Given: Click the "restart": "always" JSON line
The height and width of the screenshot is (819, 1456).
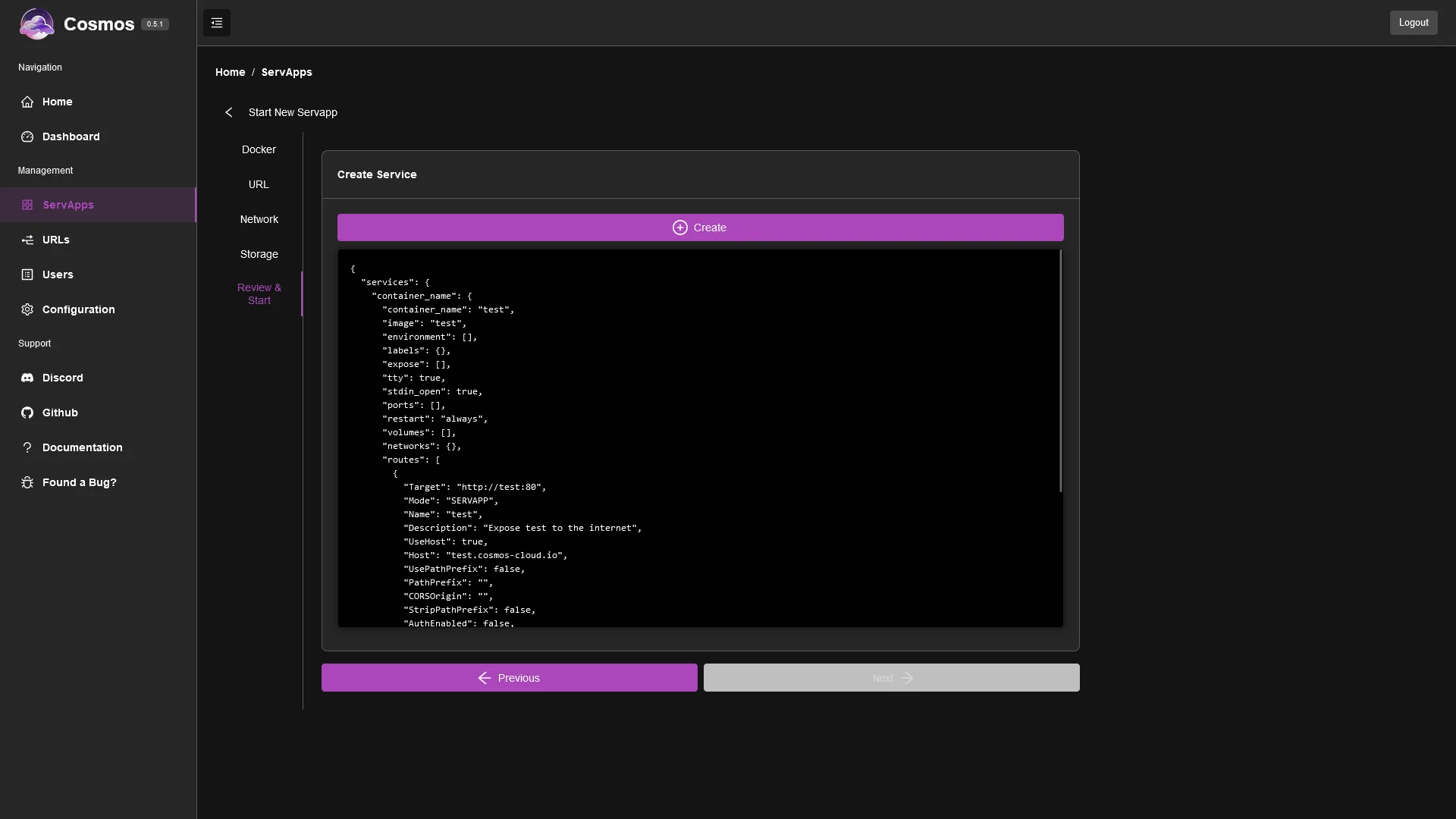Looking at the screenshot, I should [435, 419].
